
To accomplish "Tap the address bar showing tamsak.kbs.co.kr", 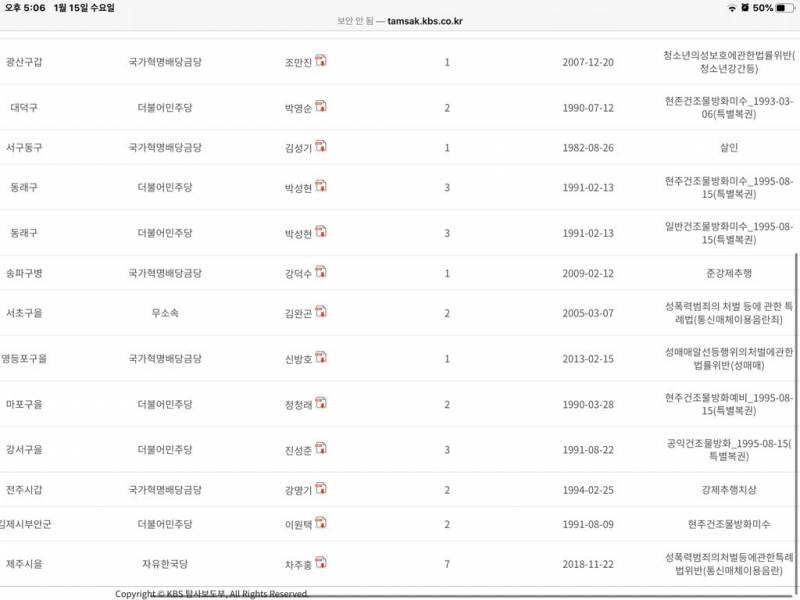I will 400,22.
